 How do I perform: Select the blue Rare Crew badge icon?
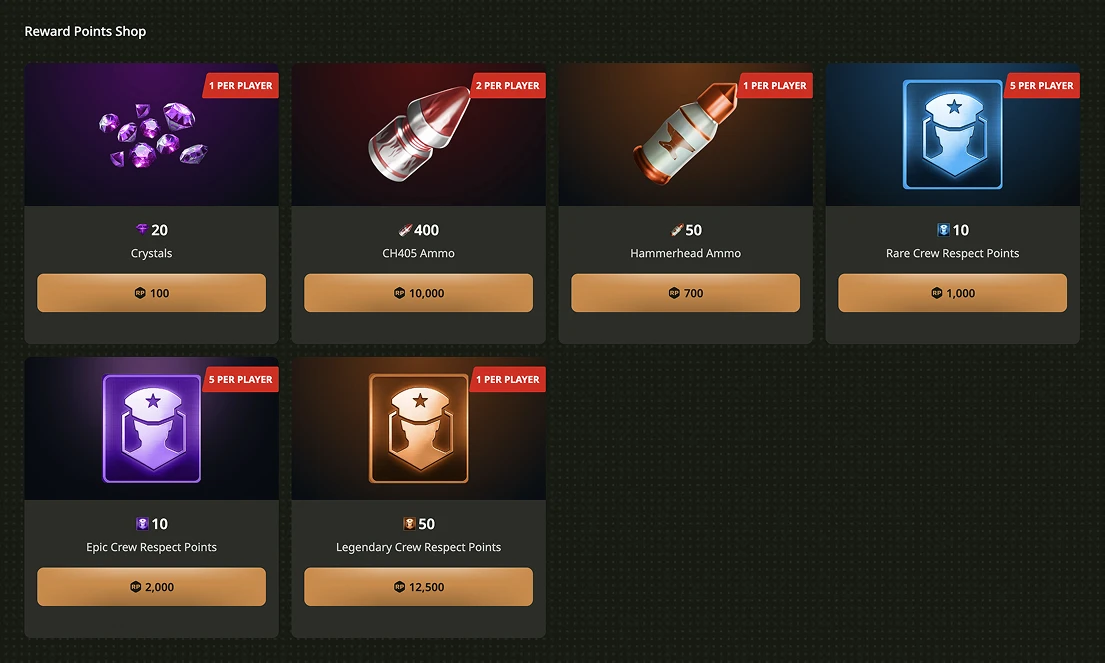pos(953,134)
